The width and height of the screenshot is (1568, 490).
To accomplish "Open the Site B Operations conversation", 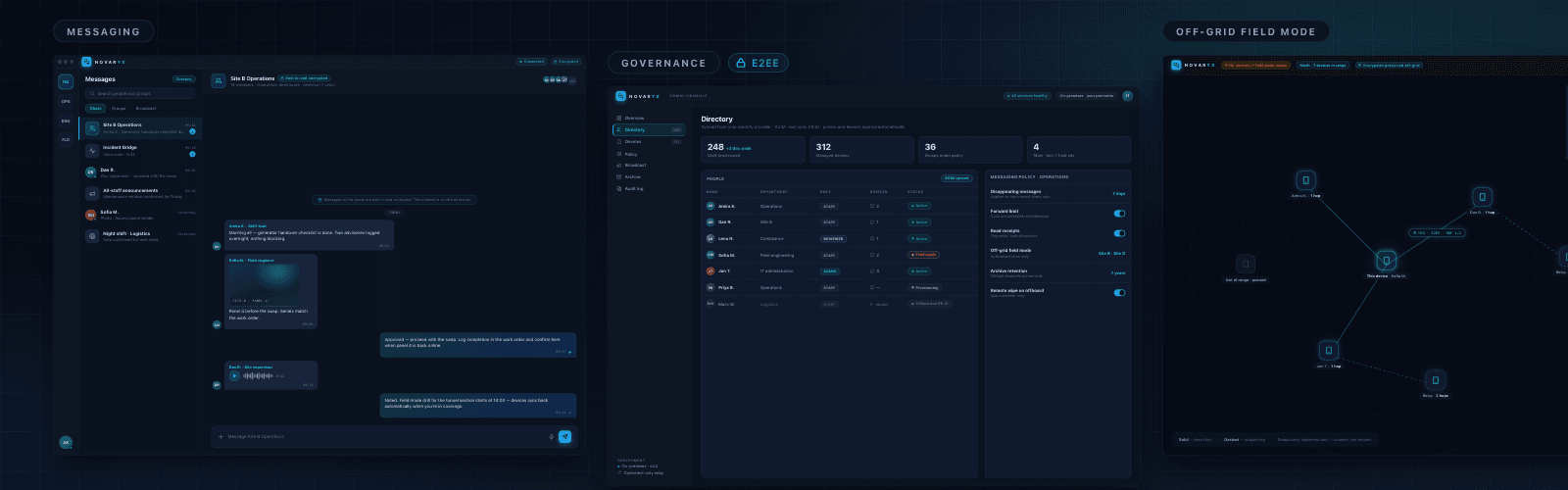I will pyautogui.click(x=140, y=128).
